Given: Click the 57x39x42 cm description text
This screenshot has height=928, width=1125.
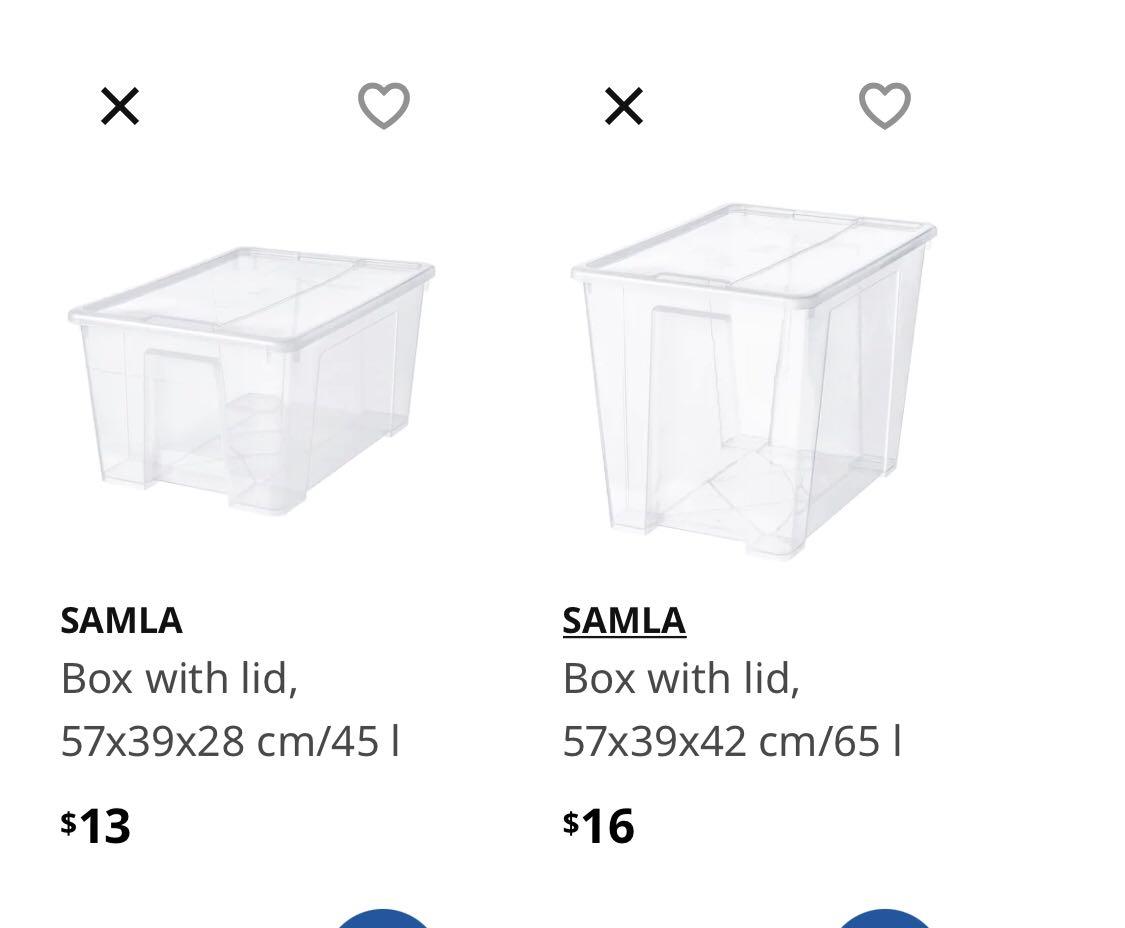Looking at the screenshot, I should (x=733, y=742).
